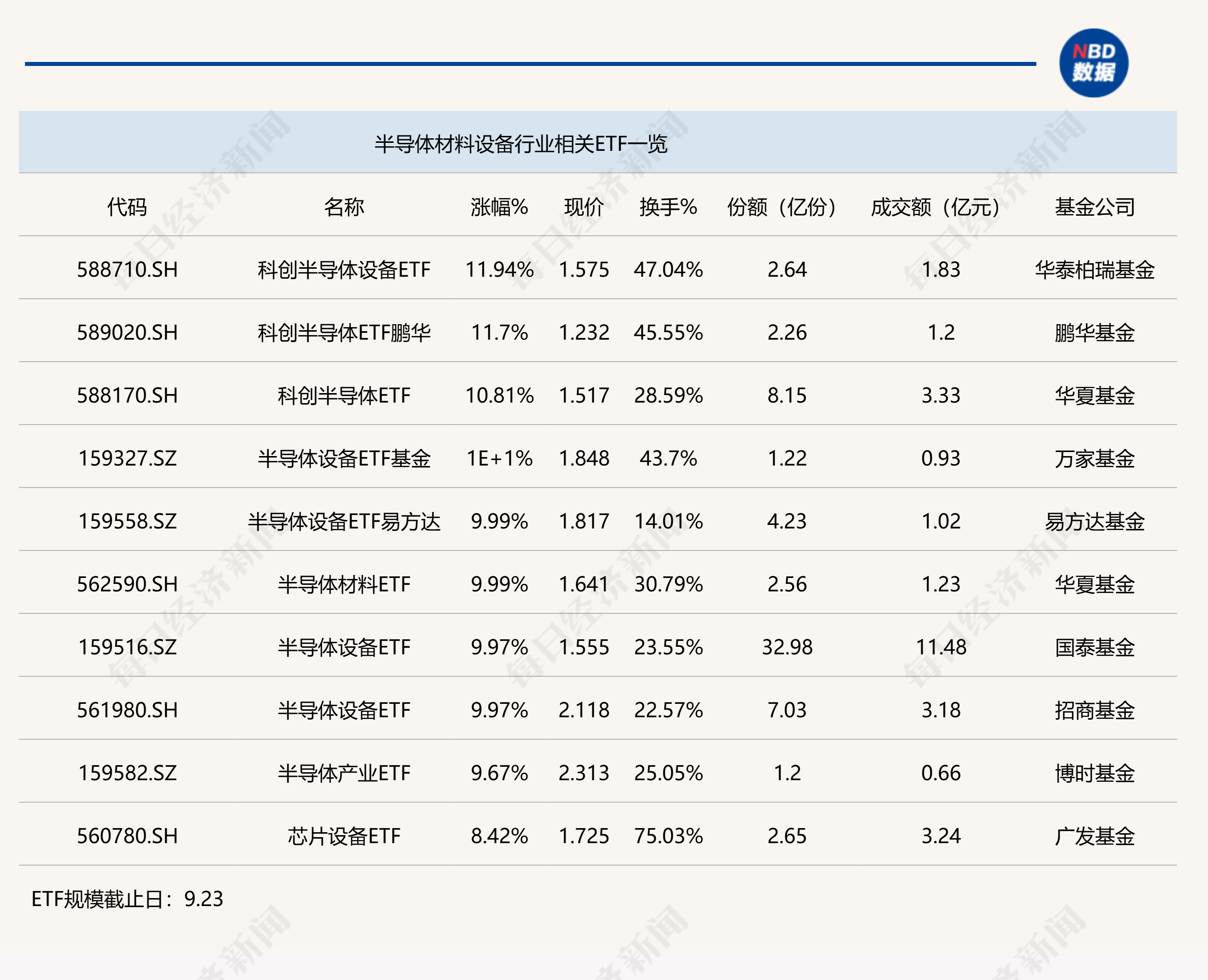This screenshot has width=1208, height=980.
Task: Click the 1E+1% gain value
Action: pyautogui.click(x=499, y=459)
